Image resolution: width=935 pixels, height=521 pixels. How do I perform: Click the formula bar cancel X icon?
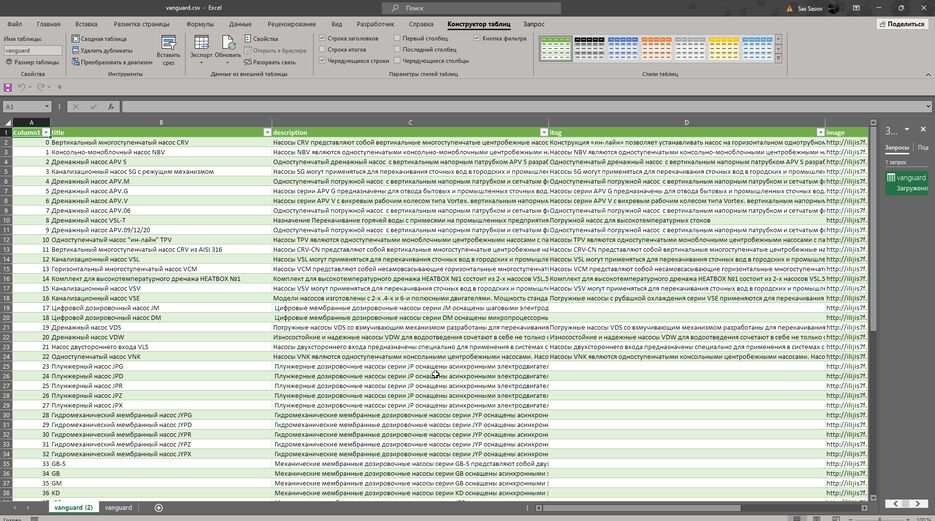click(x=76, y=107)
